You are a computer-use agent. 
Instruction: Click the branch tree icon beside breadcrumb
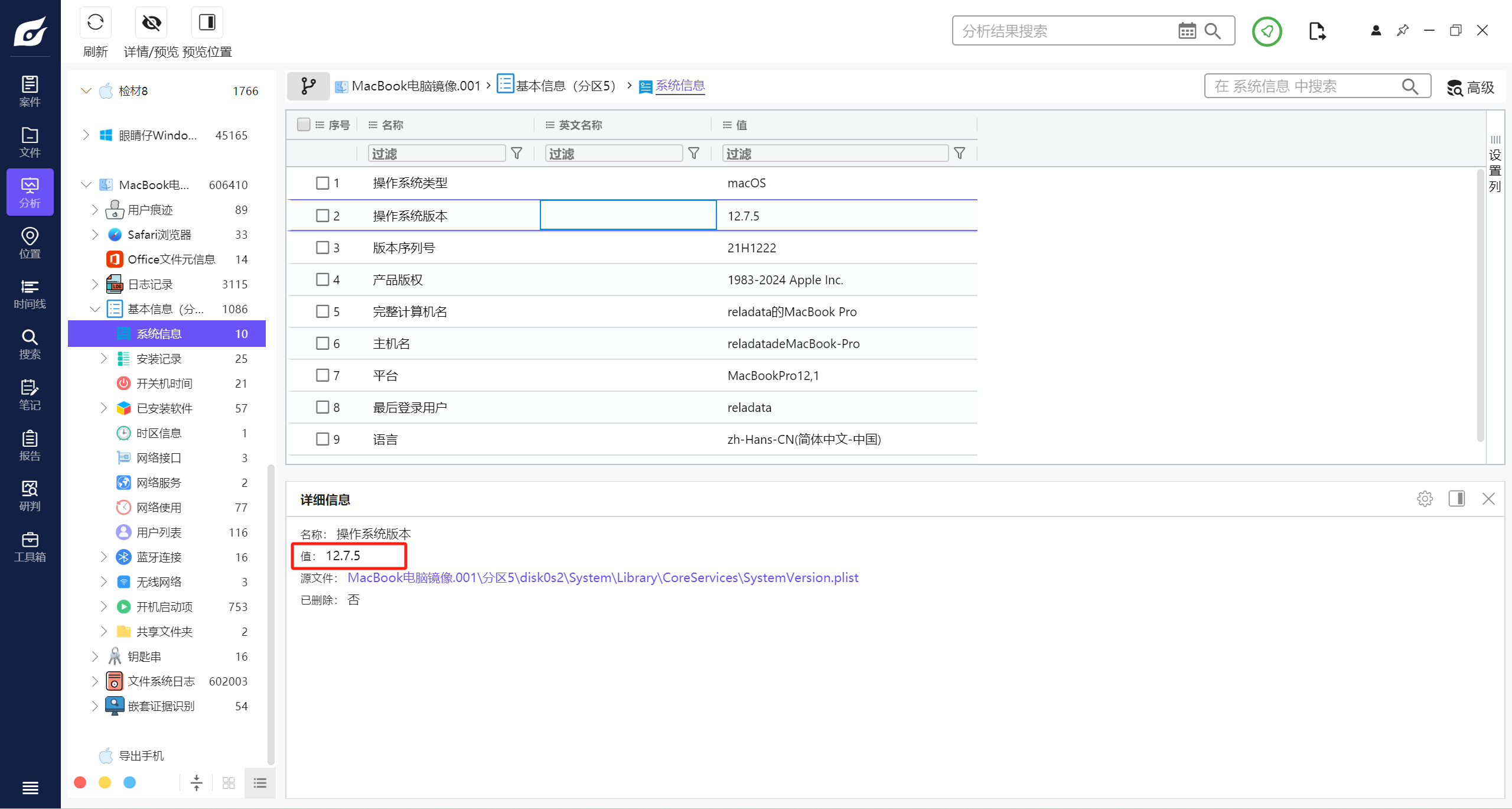[308, 86]
